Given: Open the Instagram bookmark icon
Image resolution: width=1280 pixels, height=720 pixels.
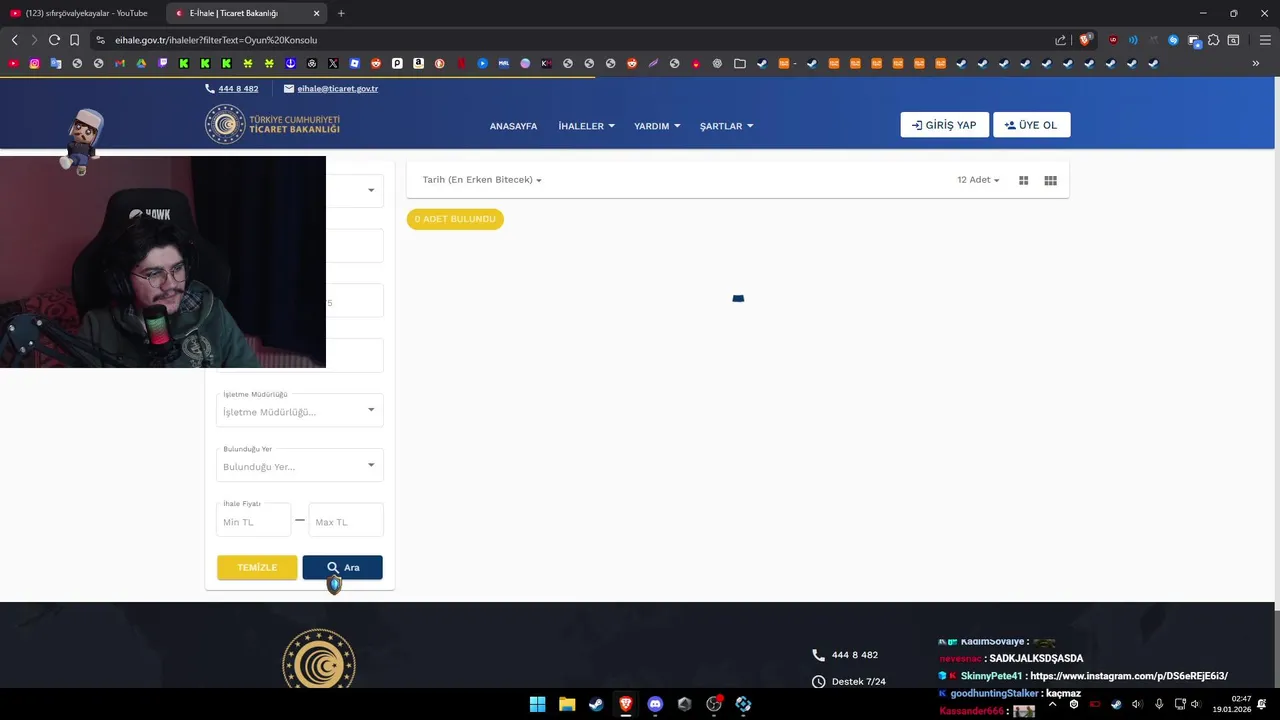Looking at the screenshot, I should 34,63.
